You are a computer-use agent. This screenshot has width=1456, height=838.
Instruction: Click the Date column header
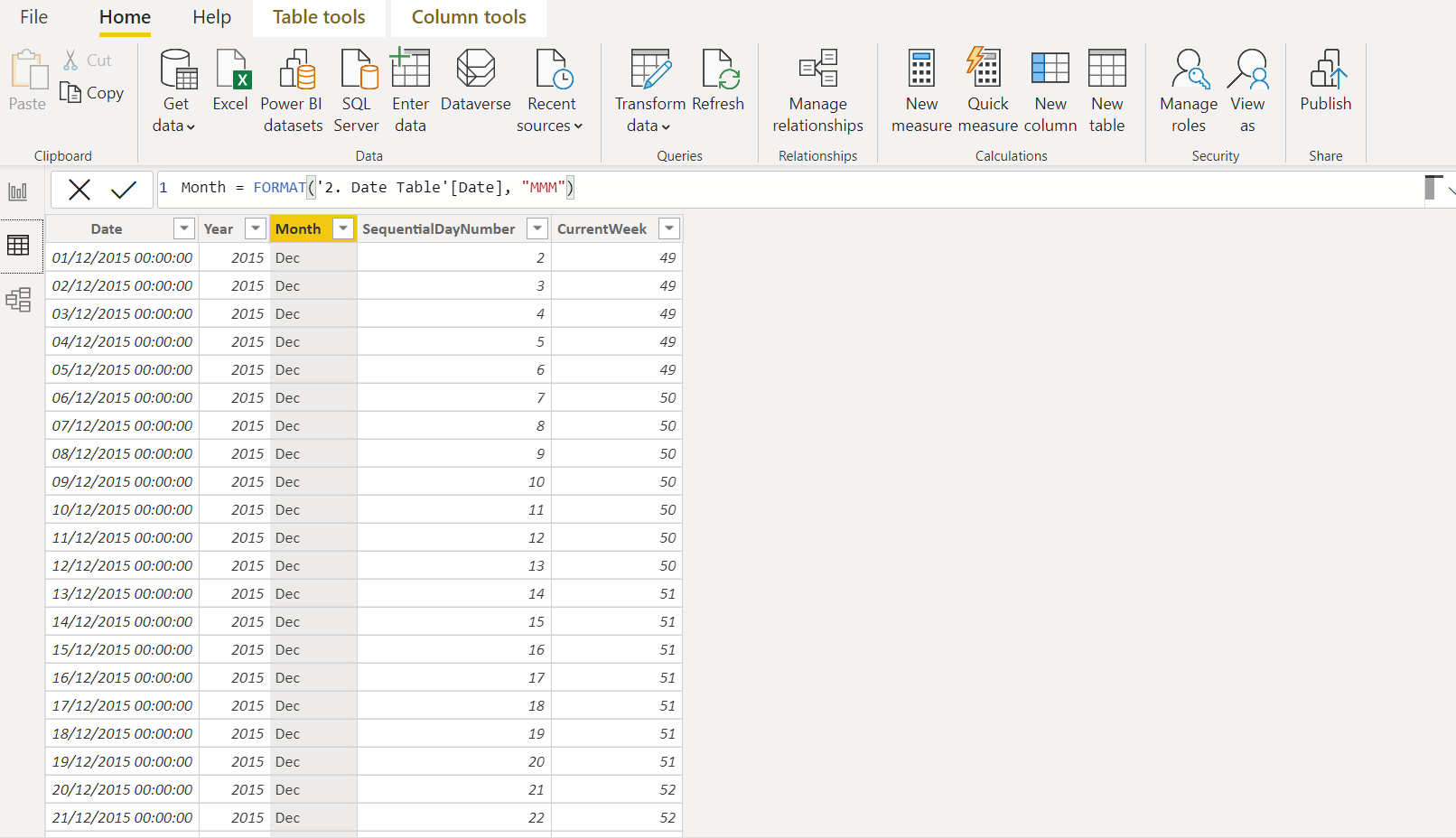click(107, 228)
